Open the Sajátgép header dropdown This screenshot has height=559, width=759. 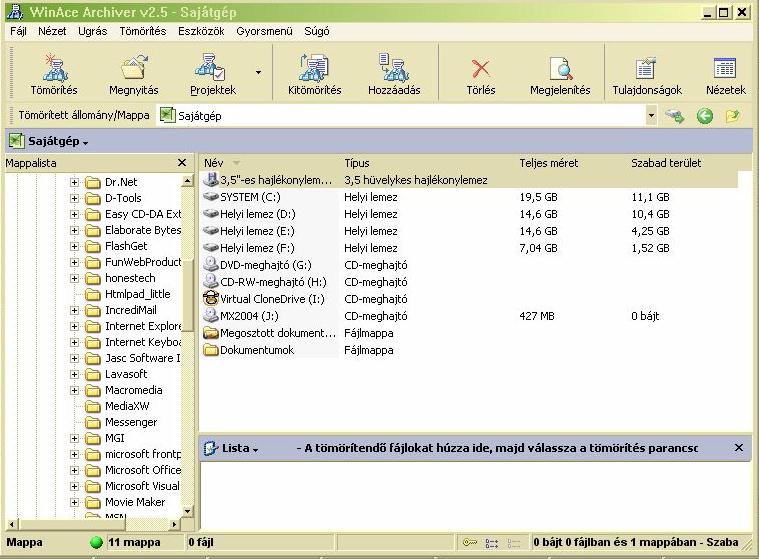tap(86, 143)
